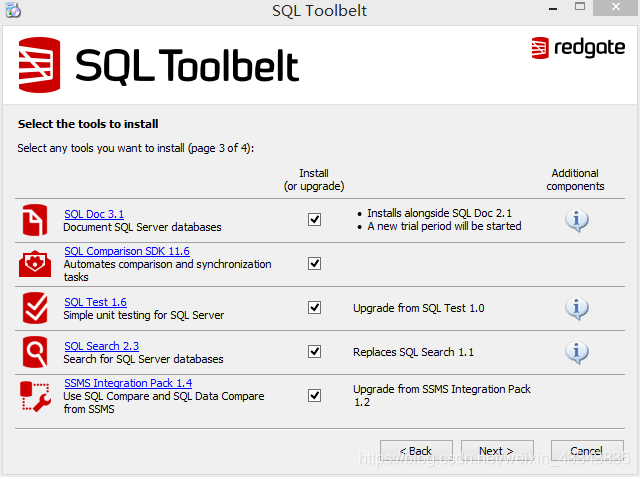The image size is (640, 477).
Task: Cancel the SQL Toolbelt installation
Action: [587, 451]
